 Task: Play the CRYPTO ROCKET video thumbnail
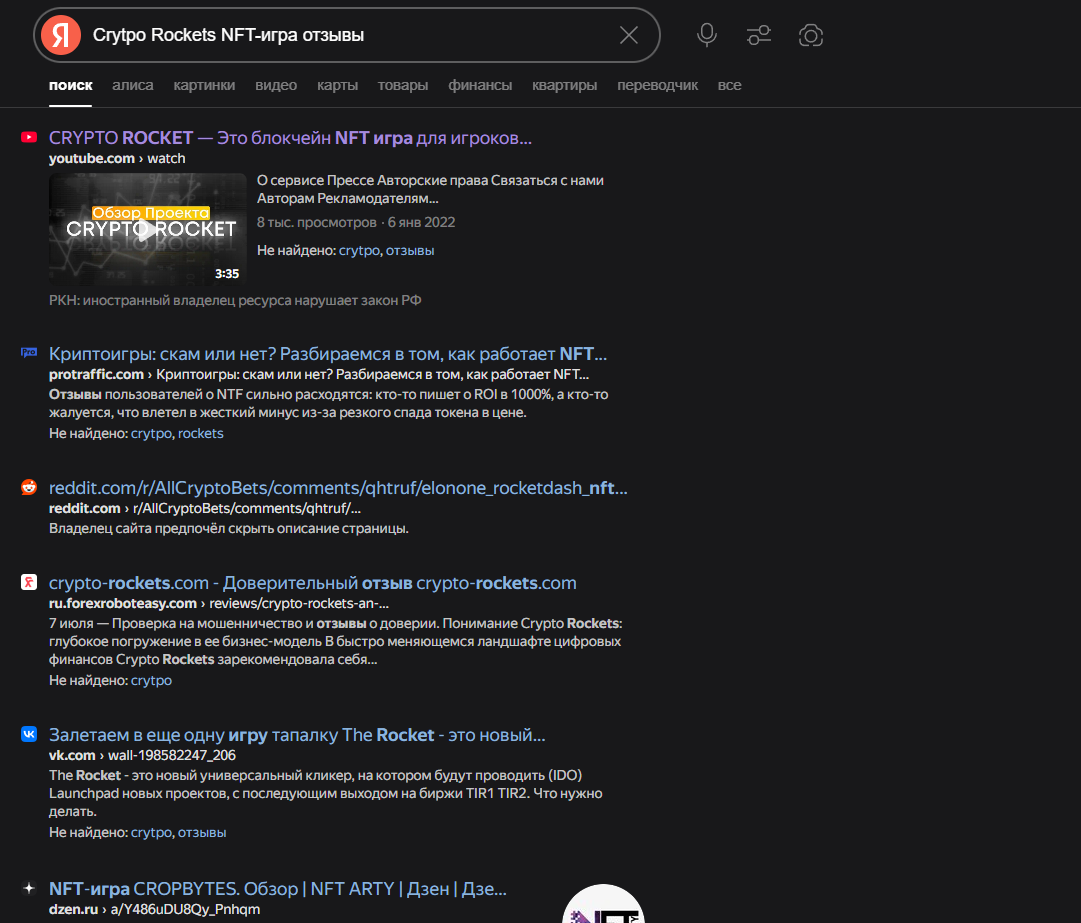(148, 229)
